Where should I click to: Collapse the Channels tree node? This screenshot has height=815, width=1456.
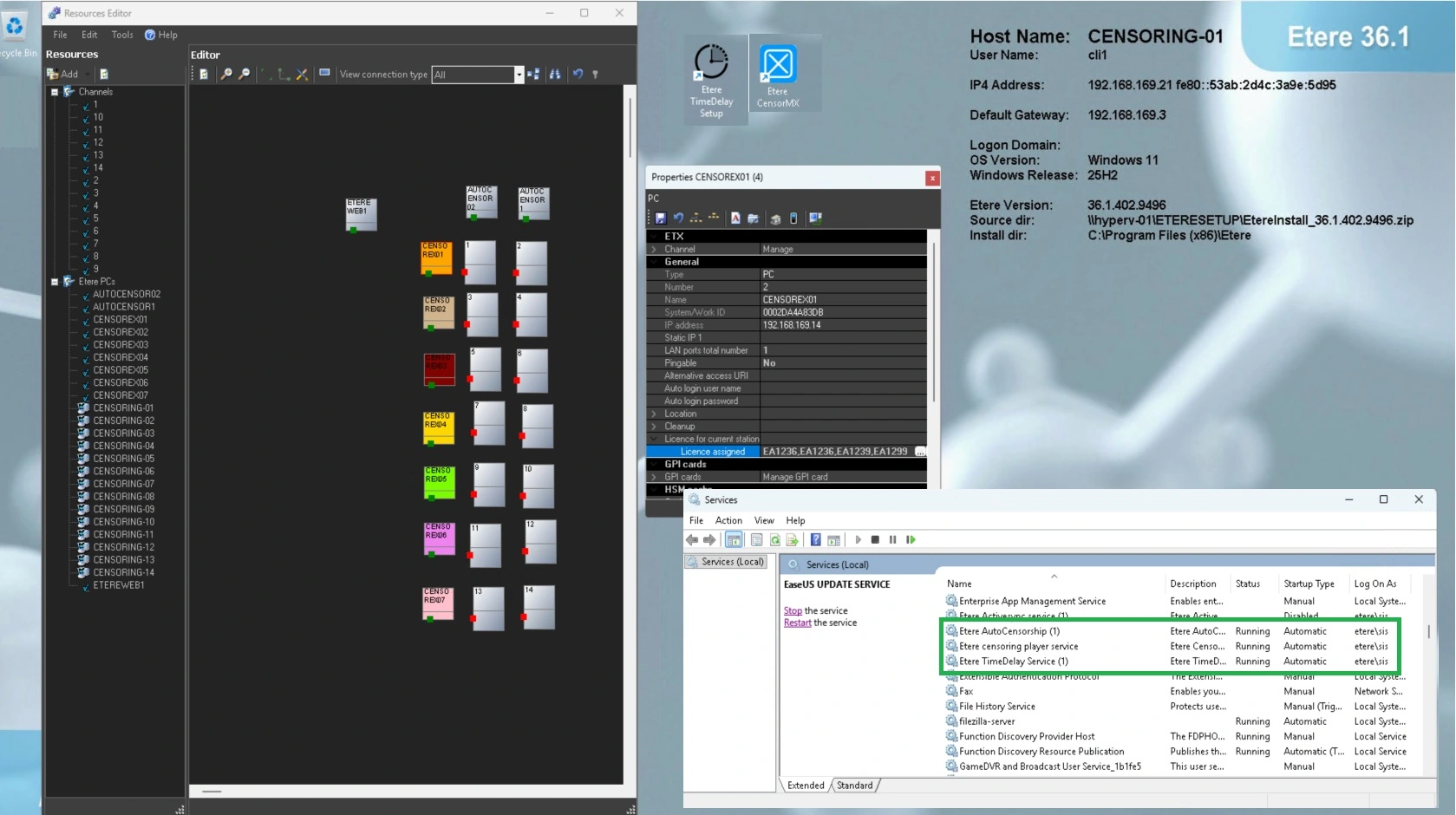point(55,92)
